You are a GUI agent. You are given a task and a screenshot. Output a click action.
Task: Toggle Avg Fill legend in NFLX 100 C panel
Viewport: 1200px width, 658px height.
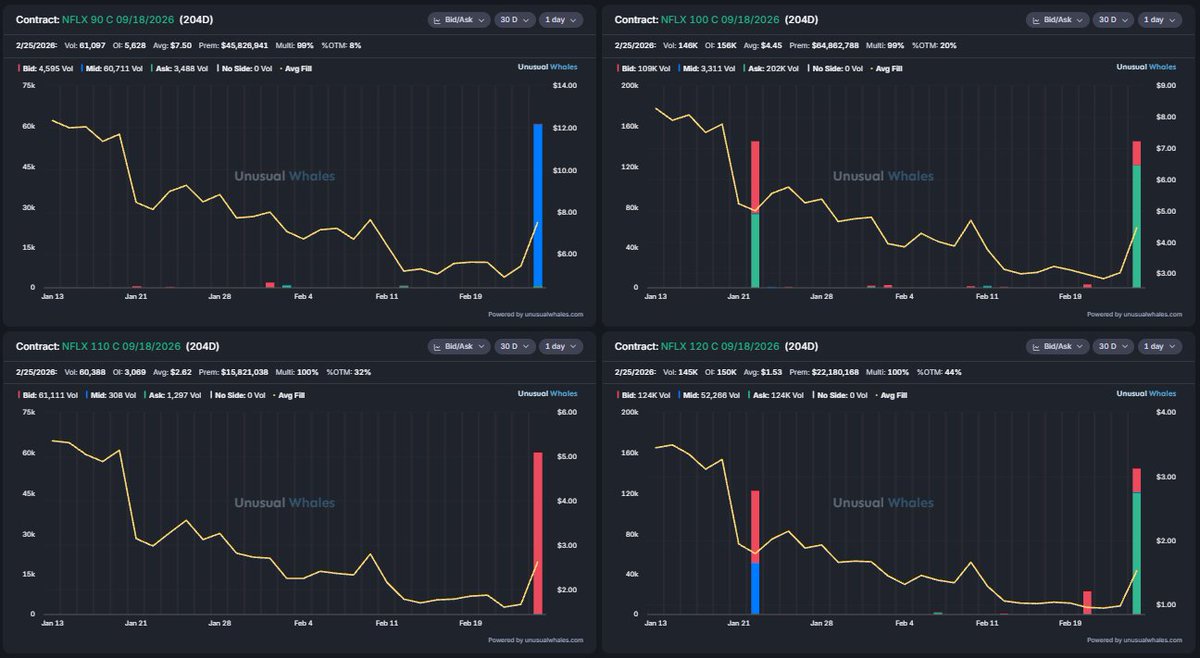tap(885, 68)
